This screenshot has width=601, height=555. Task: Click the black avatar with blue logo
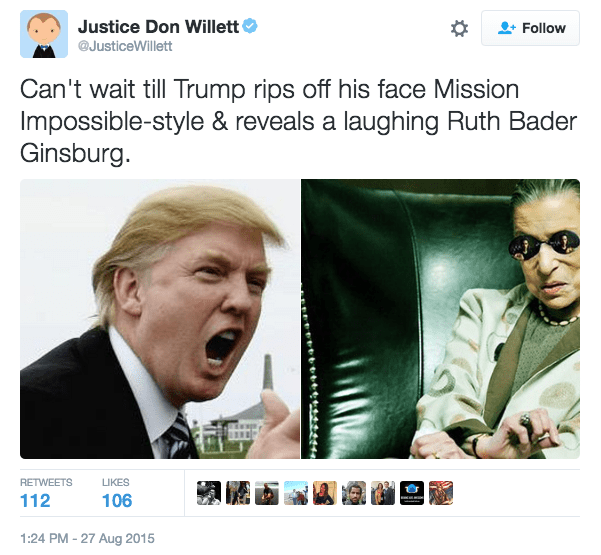[x=412, y=493]
